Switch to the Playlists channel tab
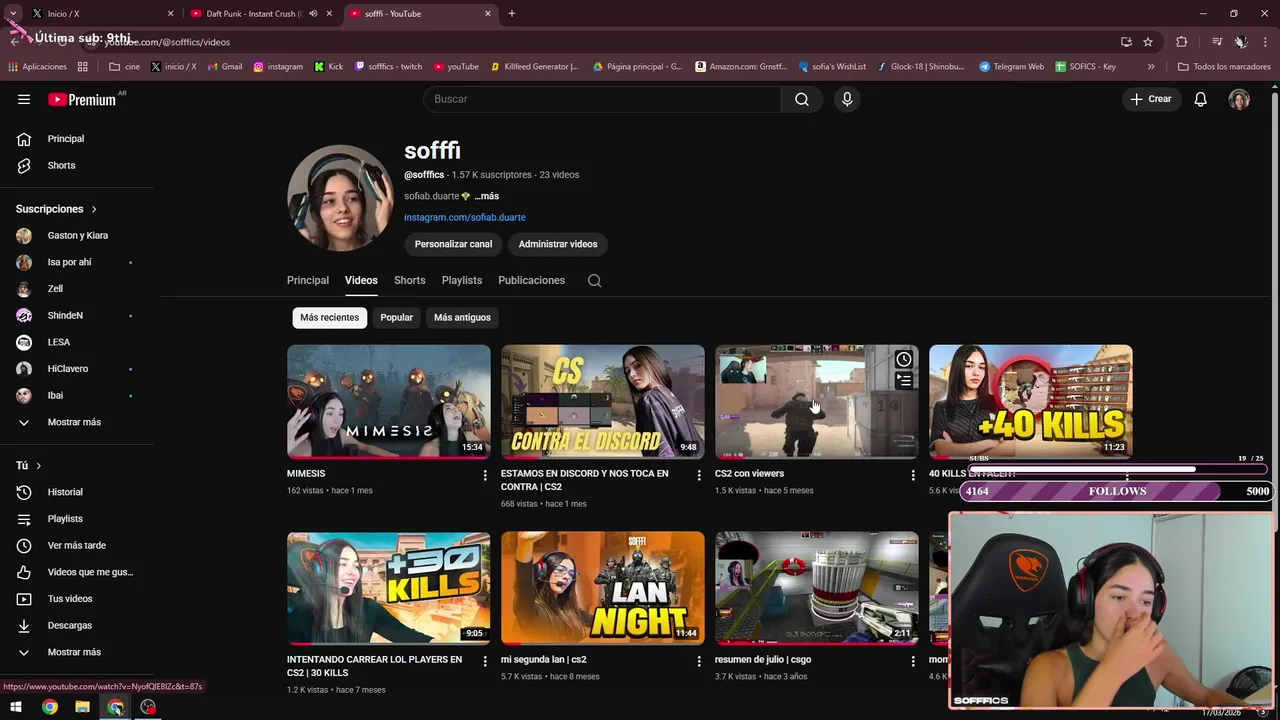The width and height of the screenshot is (1280, 720). [462, 280]
